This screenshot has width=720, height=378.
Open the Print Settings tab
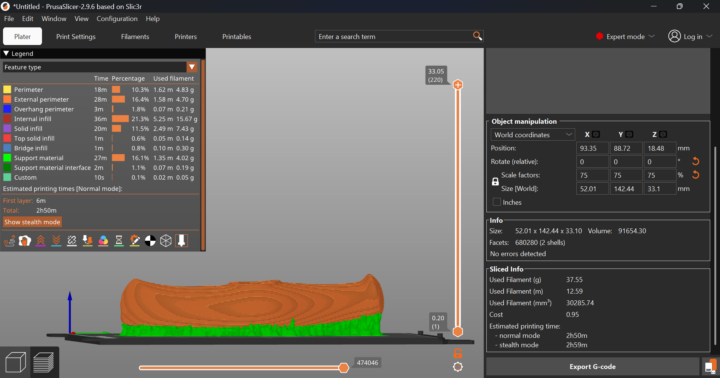click(x=76, y=36)
